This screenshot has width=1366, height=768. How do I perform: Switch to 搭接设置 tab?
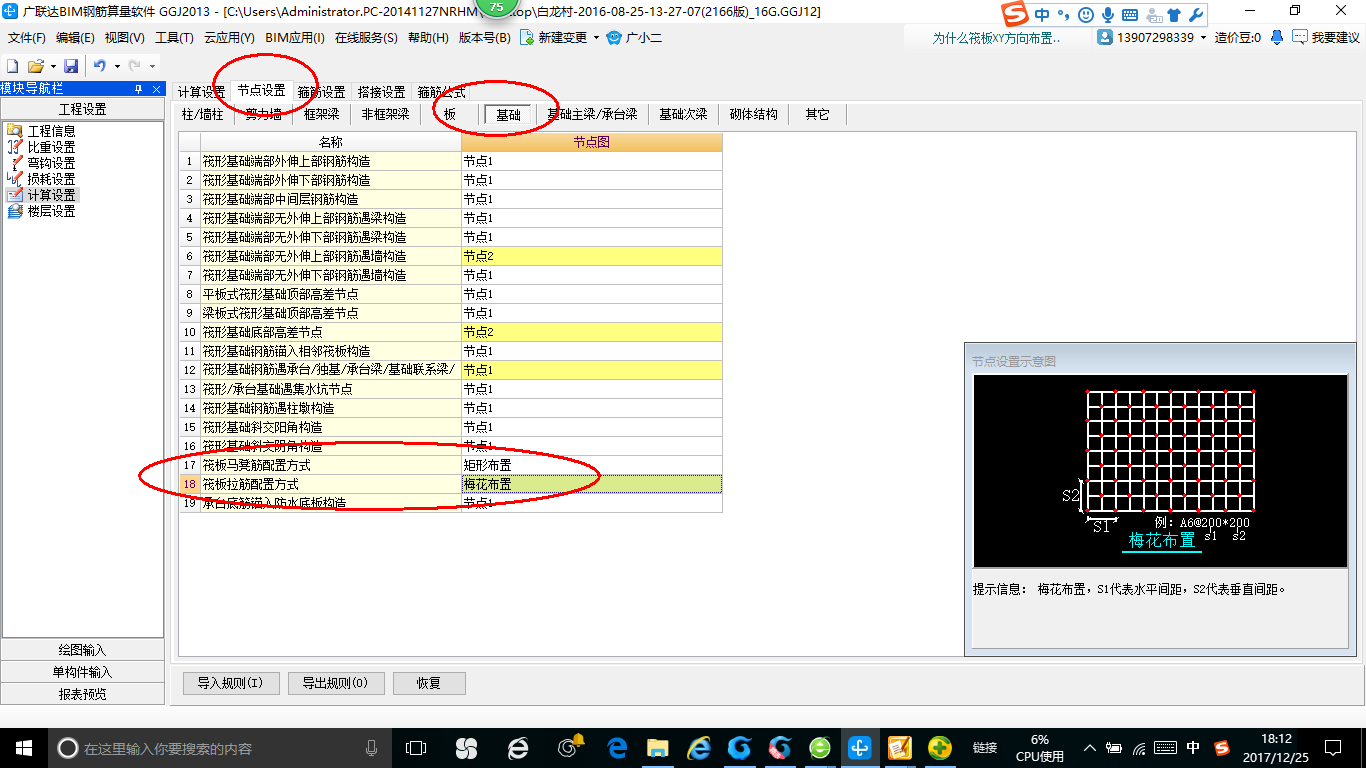[x=382, y=92]
